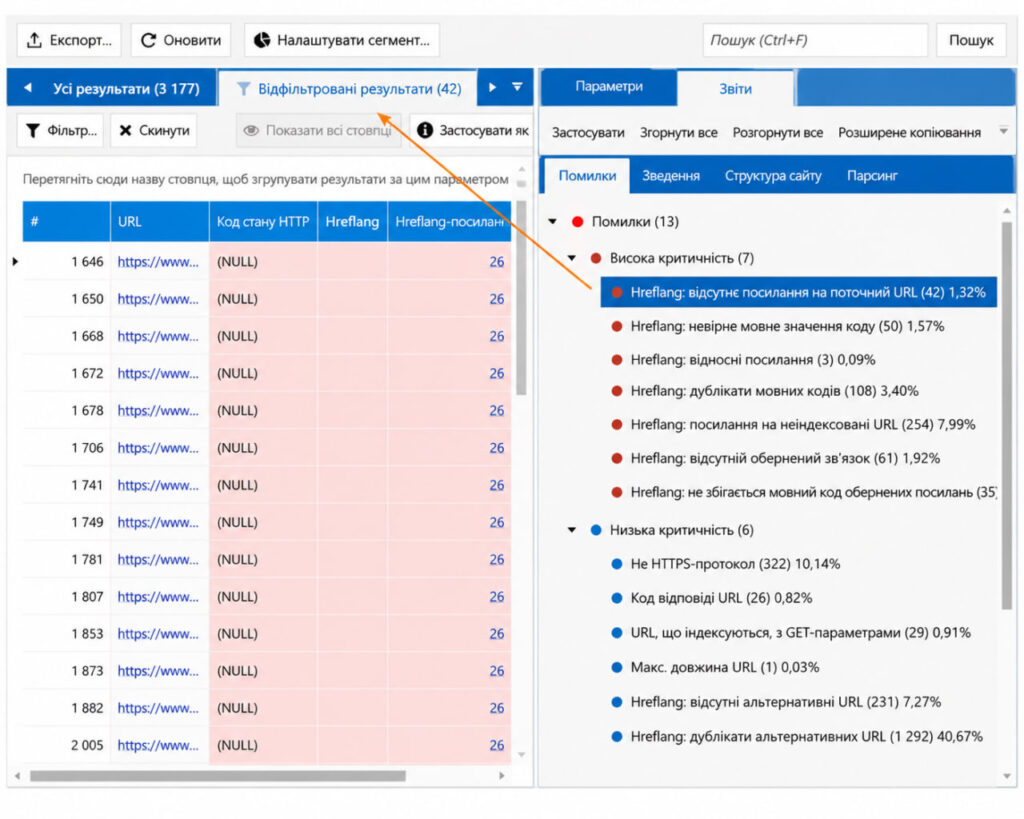The height and width of the screenshot is (819, 1024).
Task: Select the Парсинг sub-tab
Action: pos(872,176)
